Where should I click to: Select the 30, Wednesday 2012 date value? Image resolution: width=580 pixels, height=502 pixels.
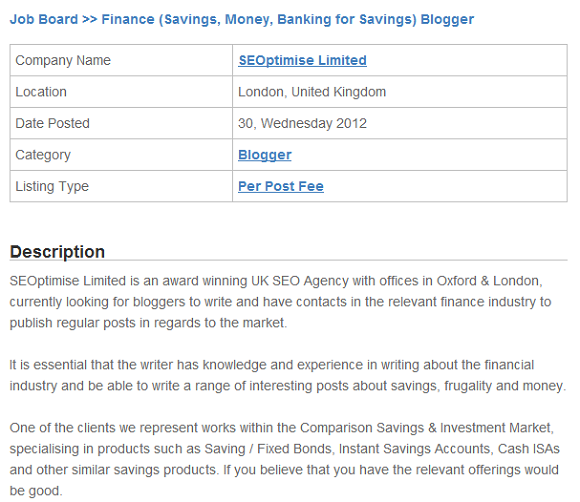[x=302, y=123]
